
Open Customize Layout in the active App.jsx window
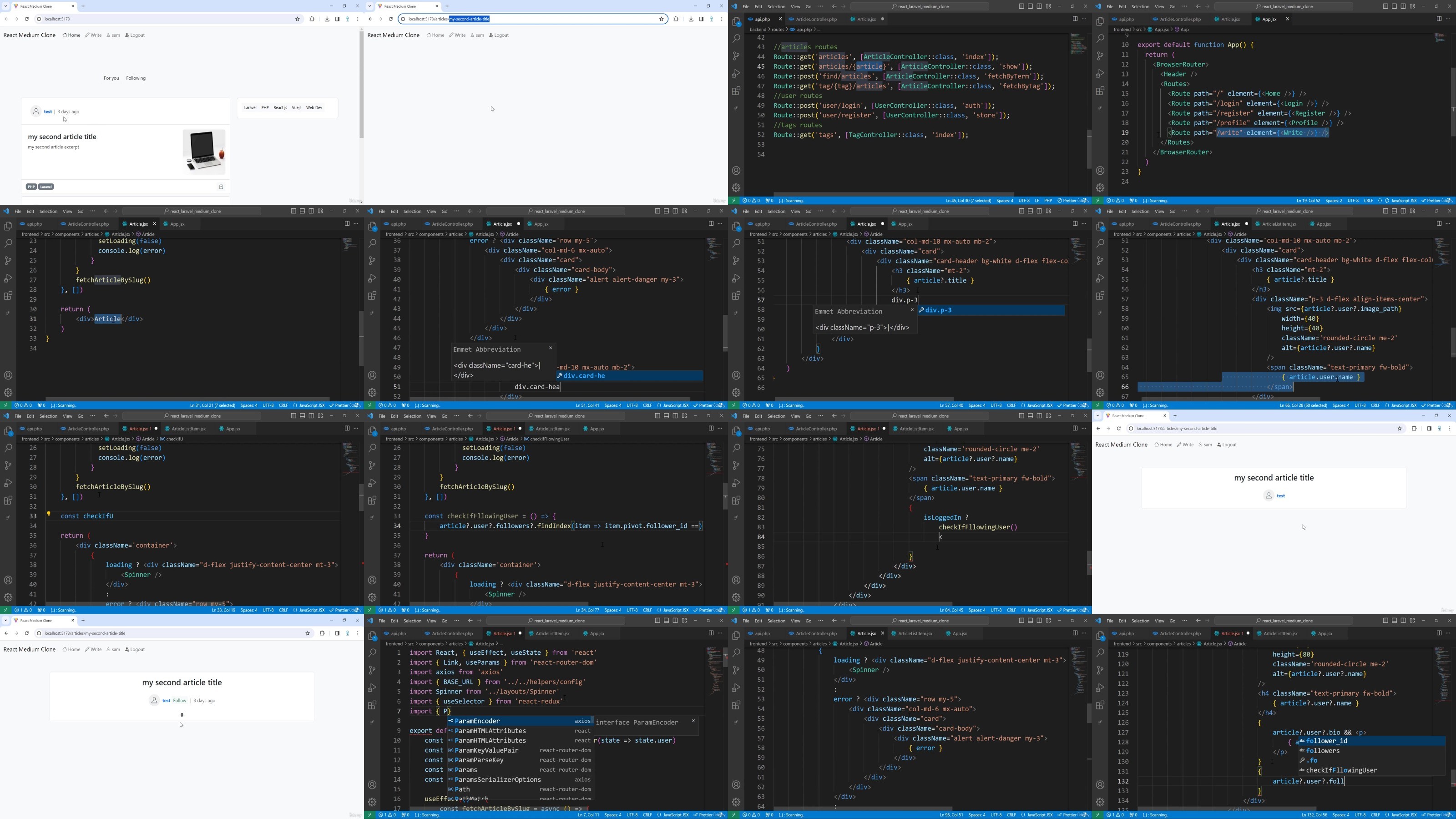pos(1412,6)
